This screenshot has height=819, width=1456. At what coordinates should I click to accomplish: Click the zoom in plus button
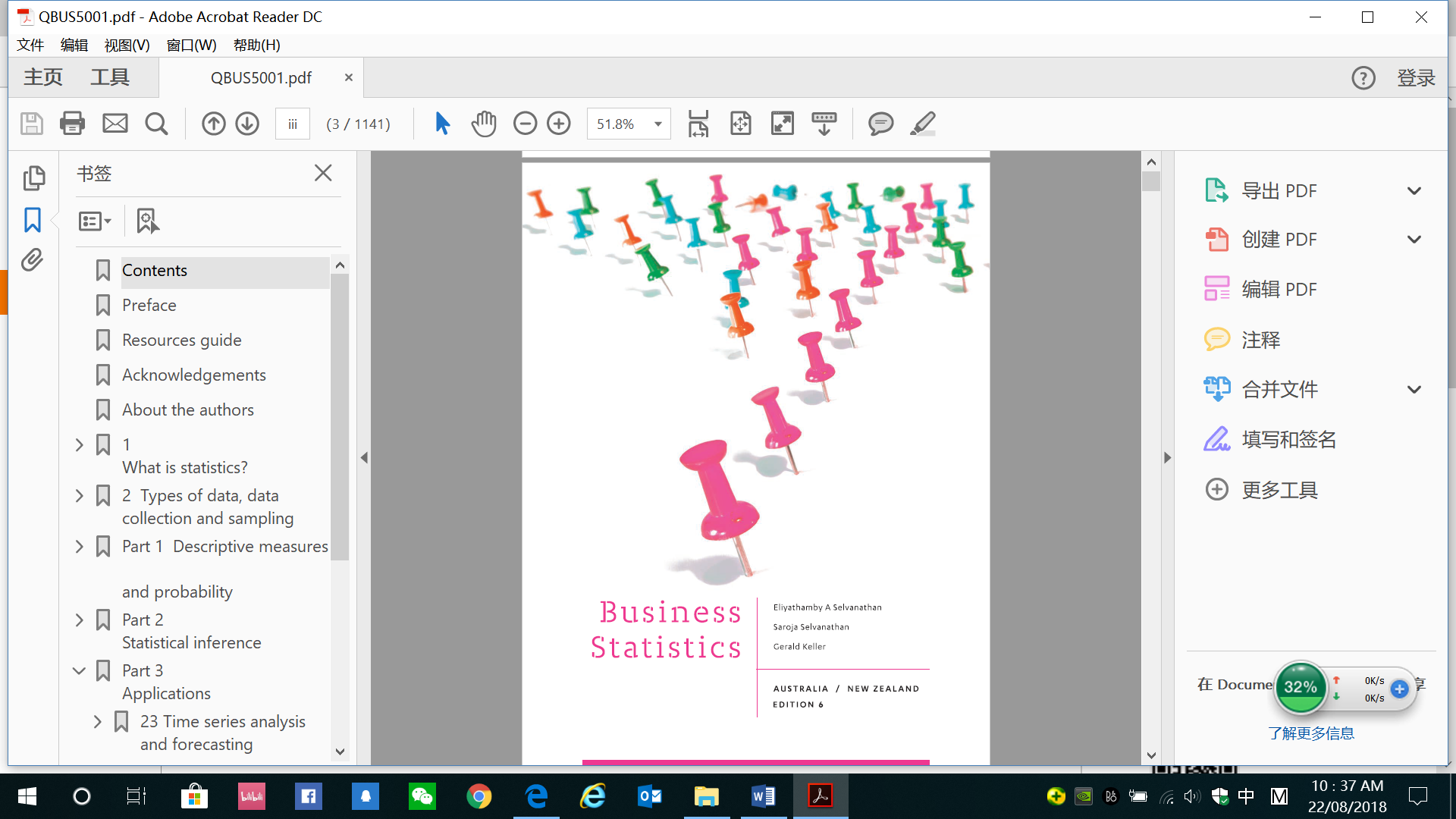(x=559, y=123)
